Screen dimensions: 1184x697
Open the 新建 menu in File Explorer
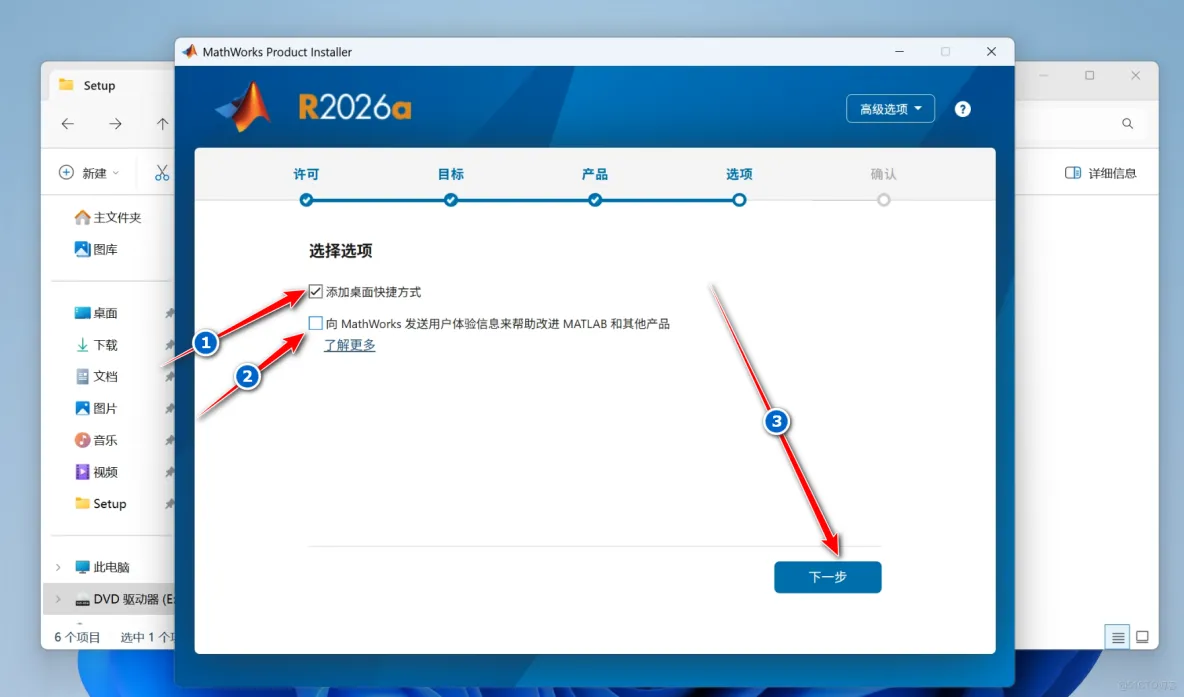[89, 173]
